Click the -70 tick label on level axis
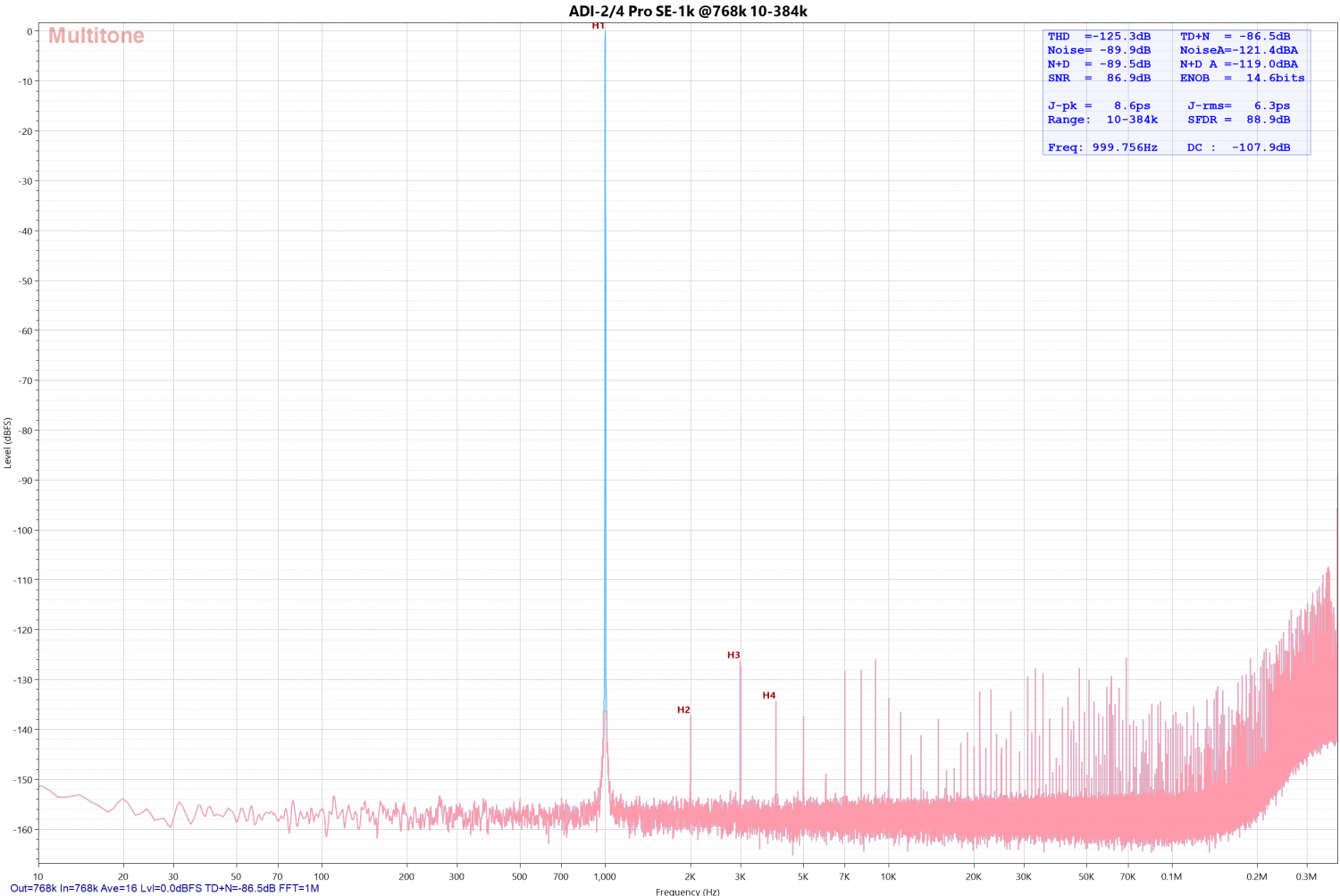This screenshot has width=1340, height=896. pos(26,381)
